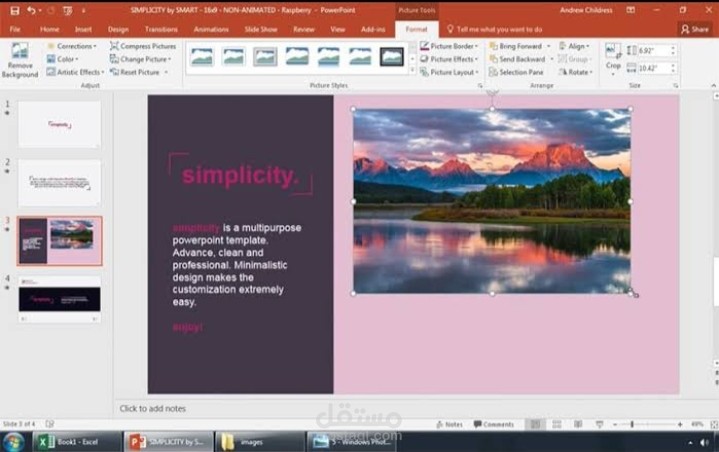Switch to the Home tab
This screenshot has width=719, height=452.
pyautogui.click(x=50, y=29)
